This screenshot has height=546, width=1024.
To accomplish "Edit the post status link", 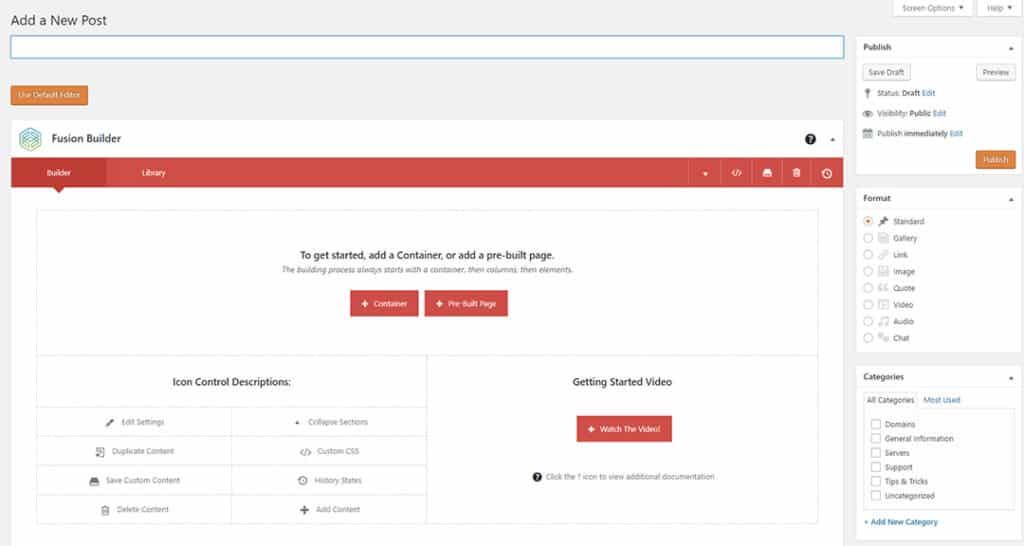I will 929,93.
